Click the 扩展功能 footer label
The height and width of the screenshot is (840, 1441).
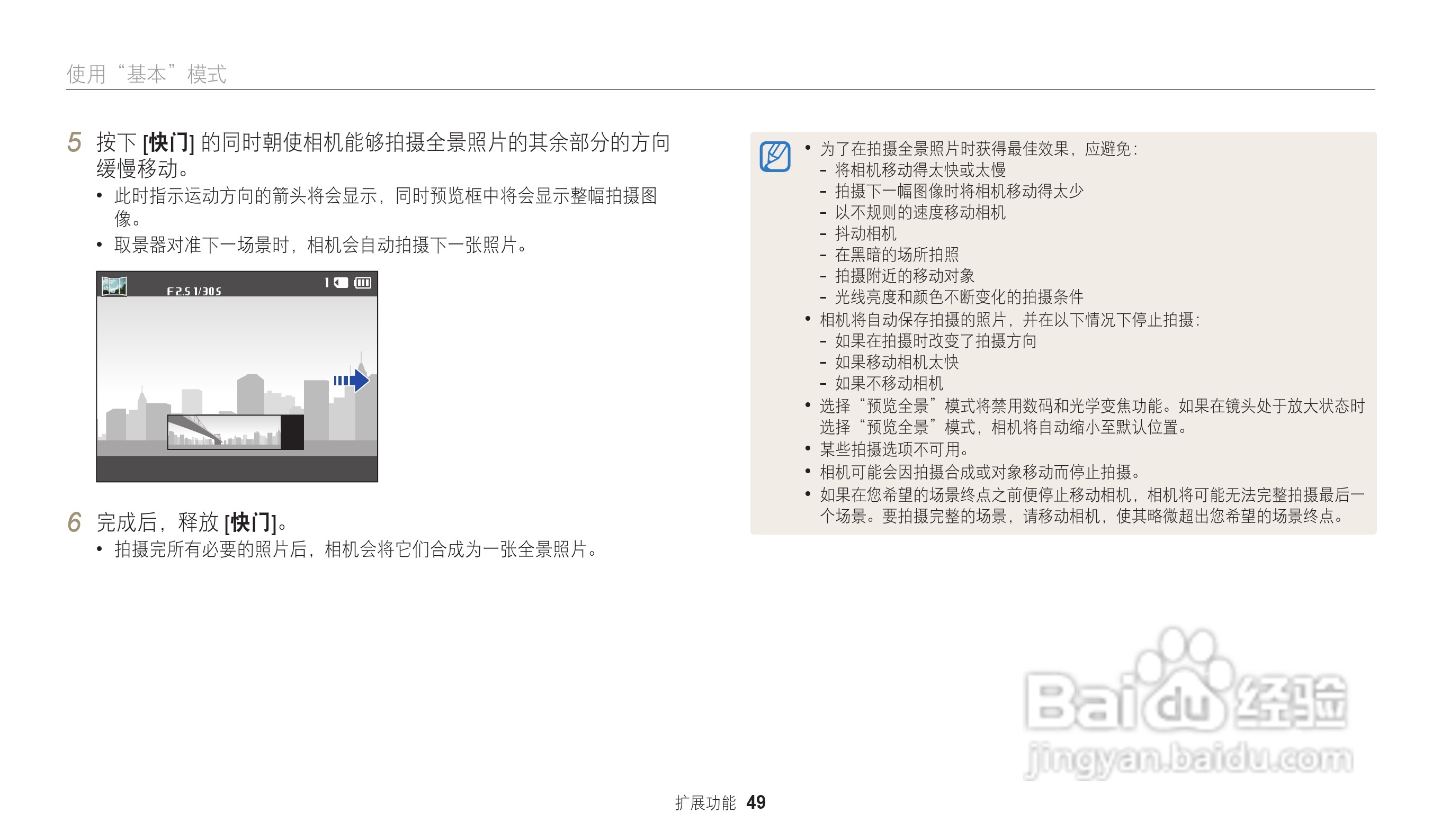coord(705,803)
